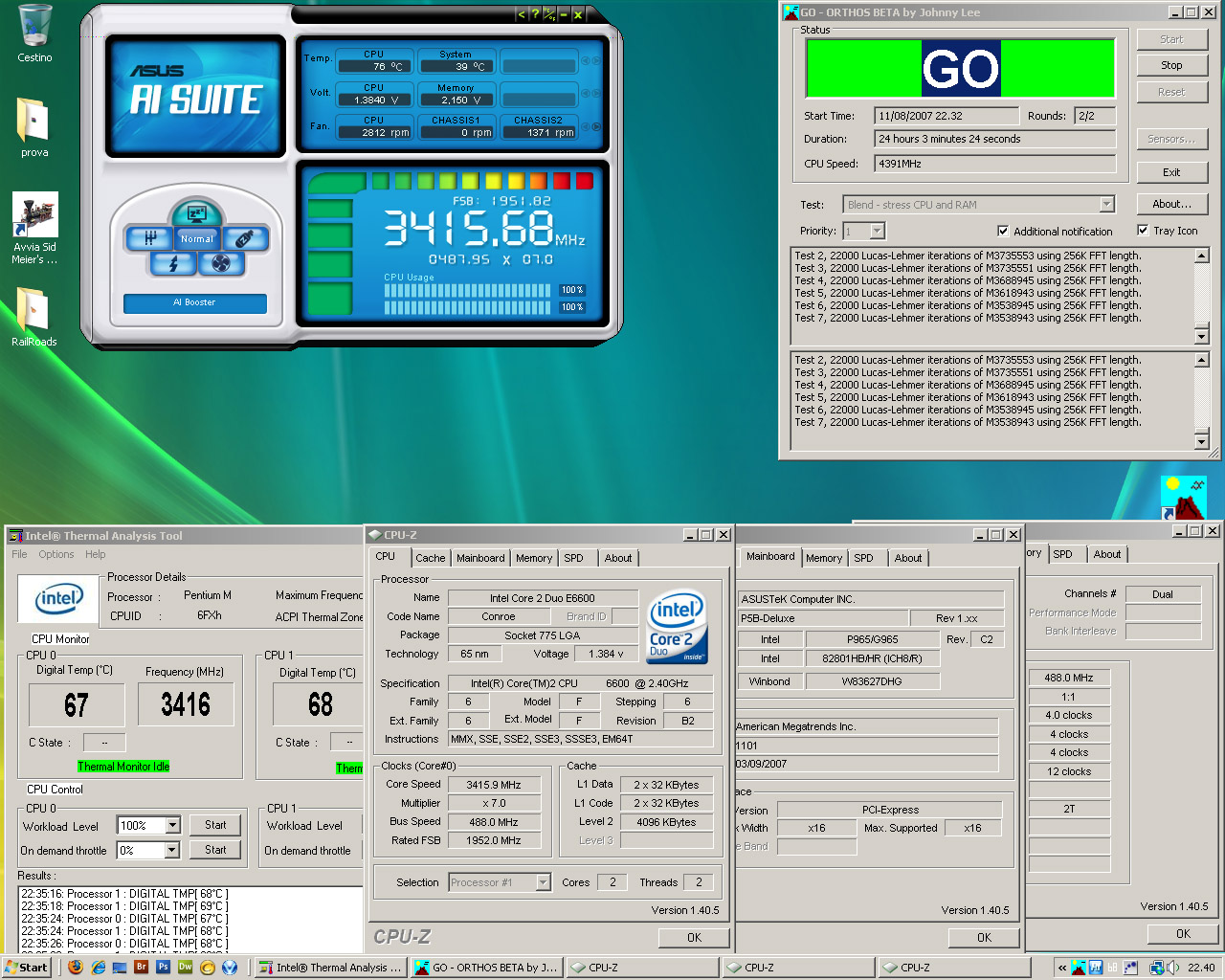Click the CPU Speed 4391MHz field
This screenshot has height=980, width=1225.
coord(994,164)
